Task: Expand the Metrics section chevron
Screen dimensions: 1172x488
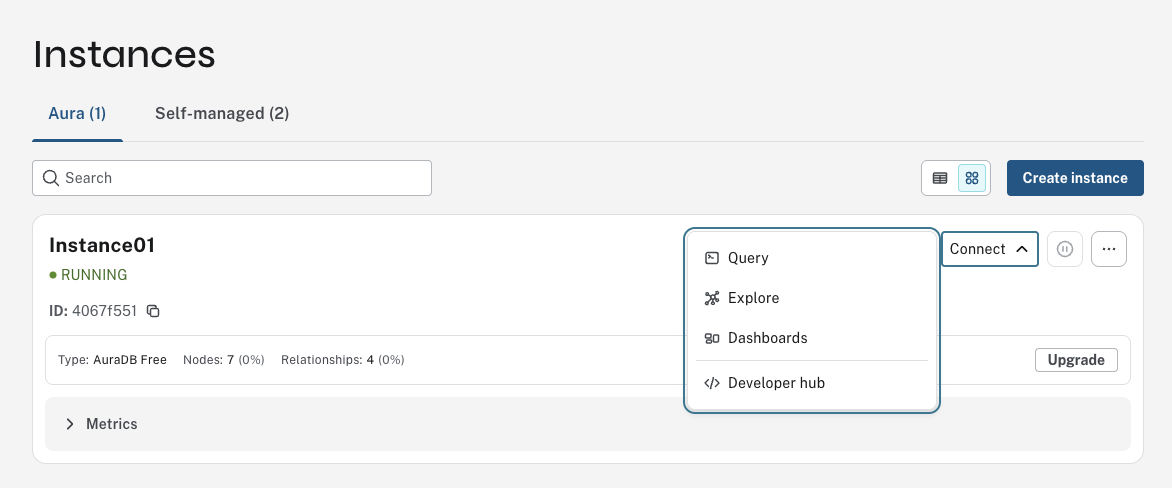Action: point(70,424)
